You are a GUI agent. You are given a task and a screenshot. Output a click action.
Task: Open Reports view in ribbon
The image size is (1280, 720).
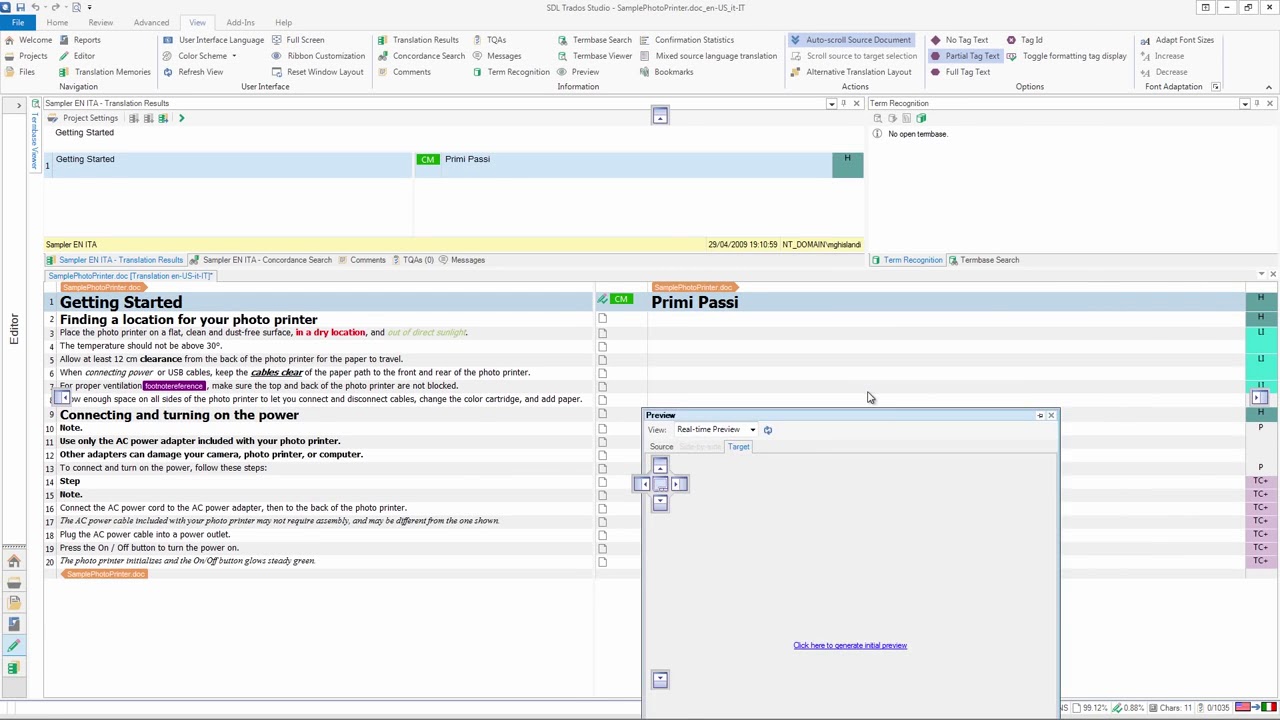pyautogui.click(x=80, y=40)
